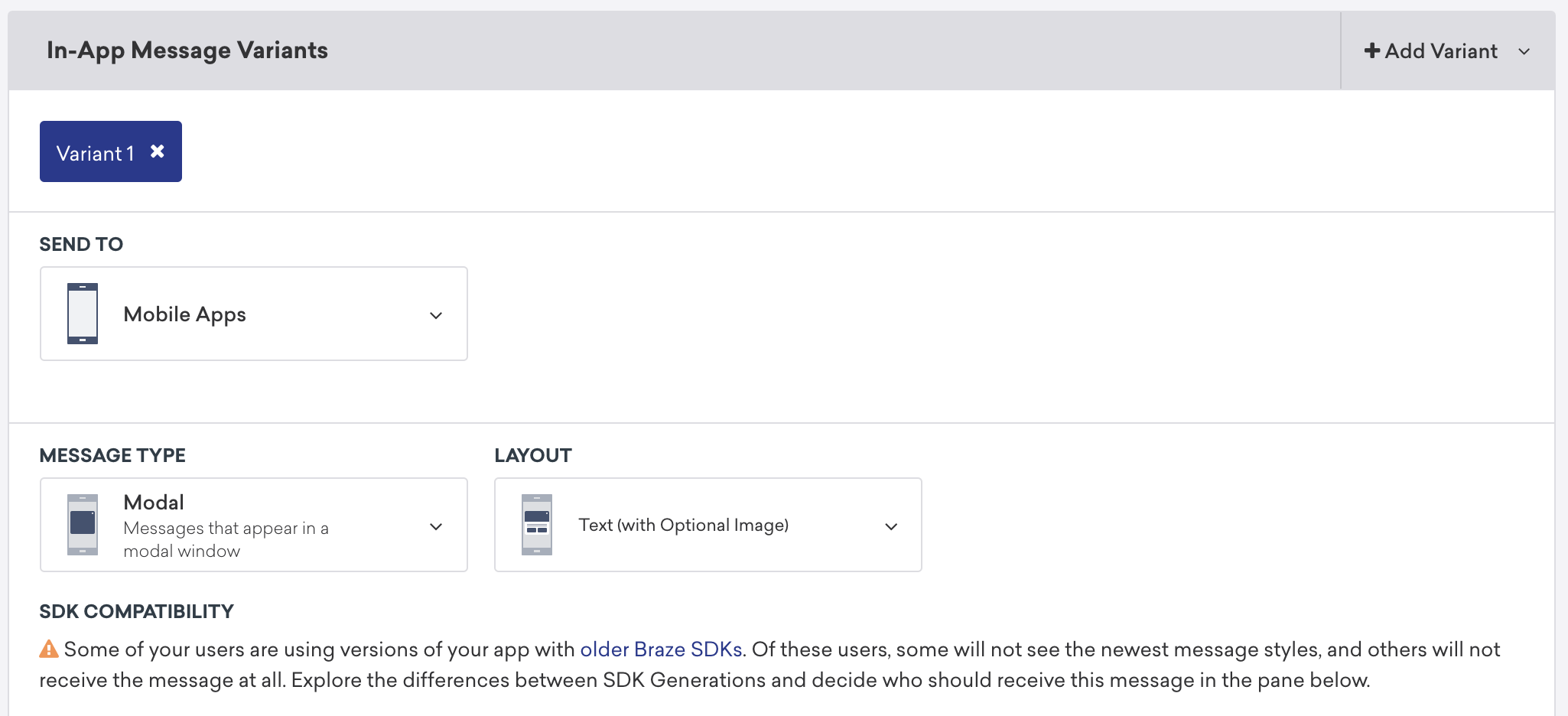Click the orange warning triangle in SDK Compatibility
1568x716 pixels.
pos(48,648)
